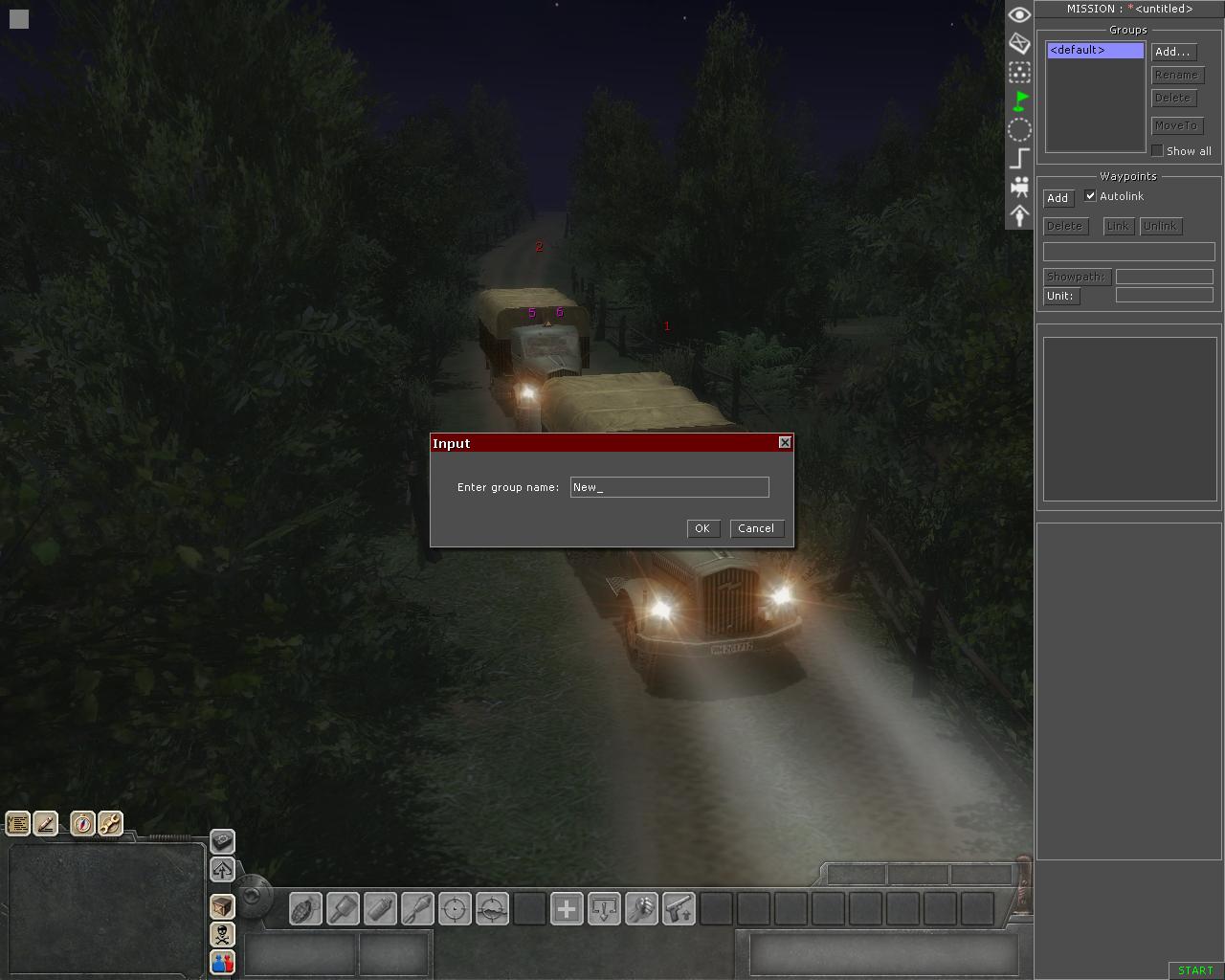Click the crosshair with terrain attack icon
Image resolution: width=1225 pixels, height=980 pixels.
tap(492, 908)
